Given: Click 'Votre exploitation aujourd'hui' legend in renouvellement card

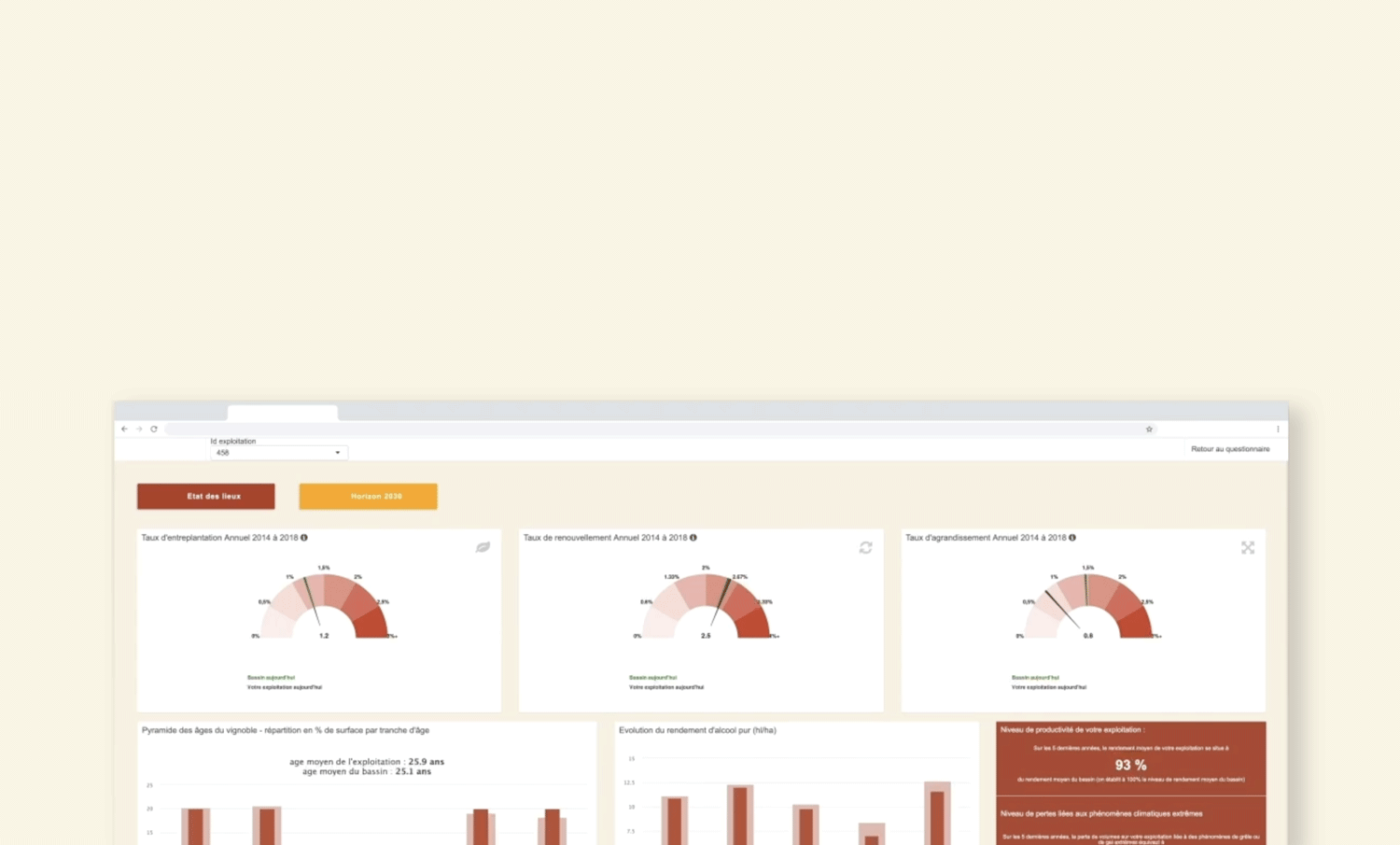Looking at the screenshot, I should pyautogui.click(x=666, y=687).
